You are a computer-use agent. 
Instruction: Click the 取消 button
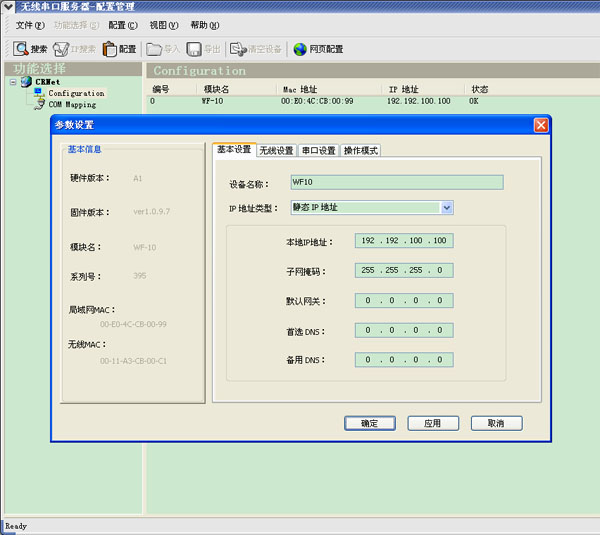pyautogui.click(x=496, y=423)
